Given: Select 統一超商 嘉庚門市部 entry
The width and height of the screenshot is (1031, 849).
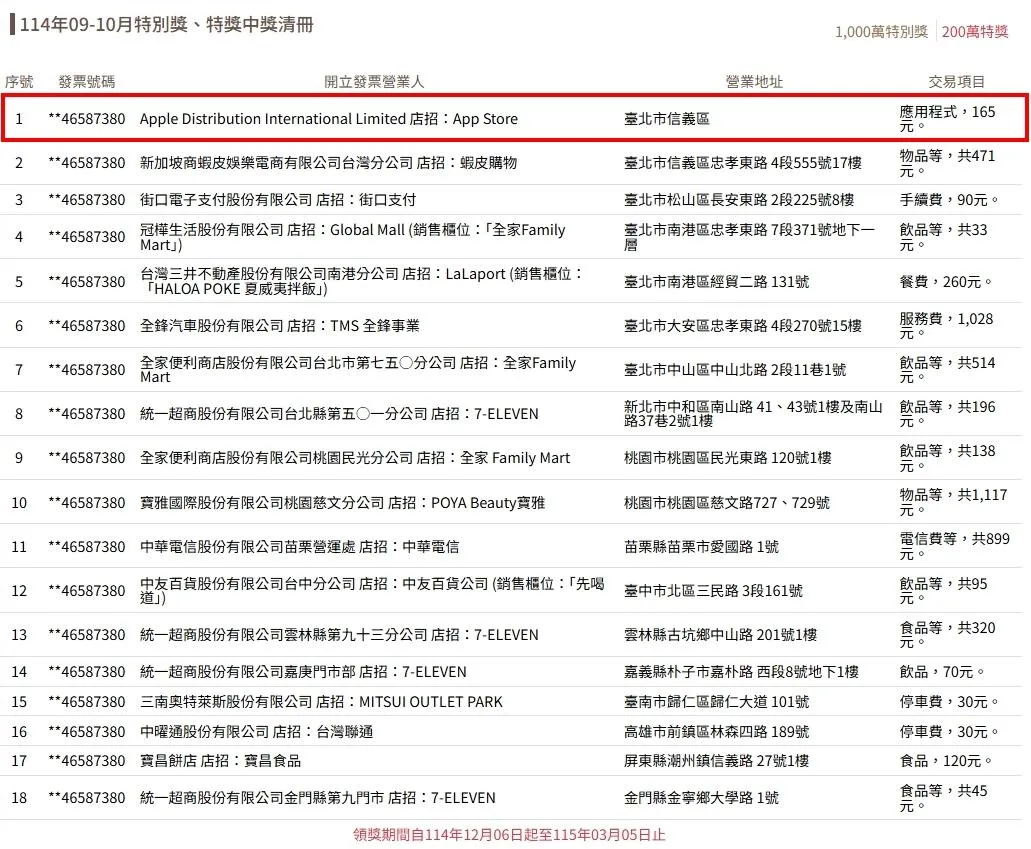Looking at the screenshot, I should coord(303,672).
